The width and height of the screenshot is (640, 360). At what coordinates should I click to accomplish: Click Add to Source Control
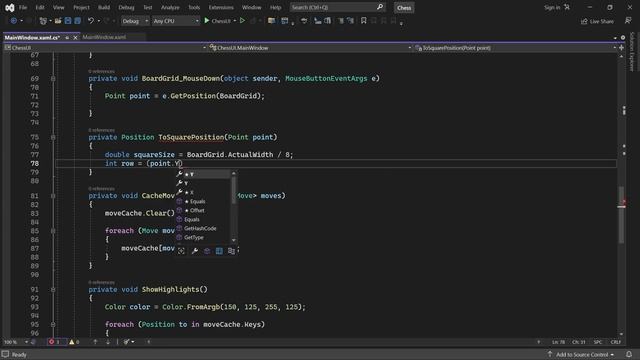click(581, 354)
